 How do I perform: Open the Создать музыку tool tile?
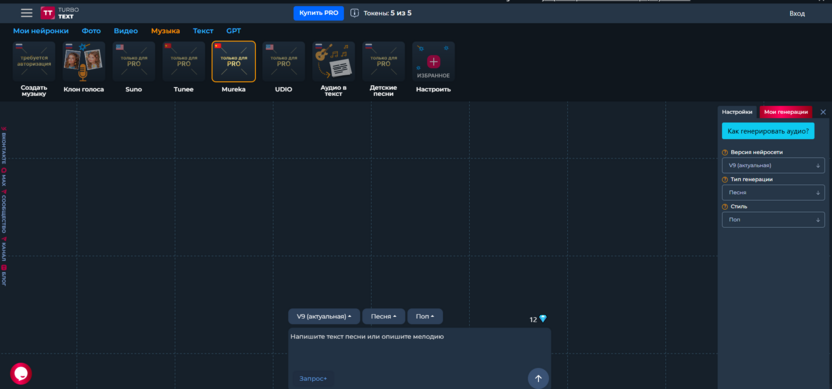tap(34, 70)
